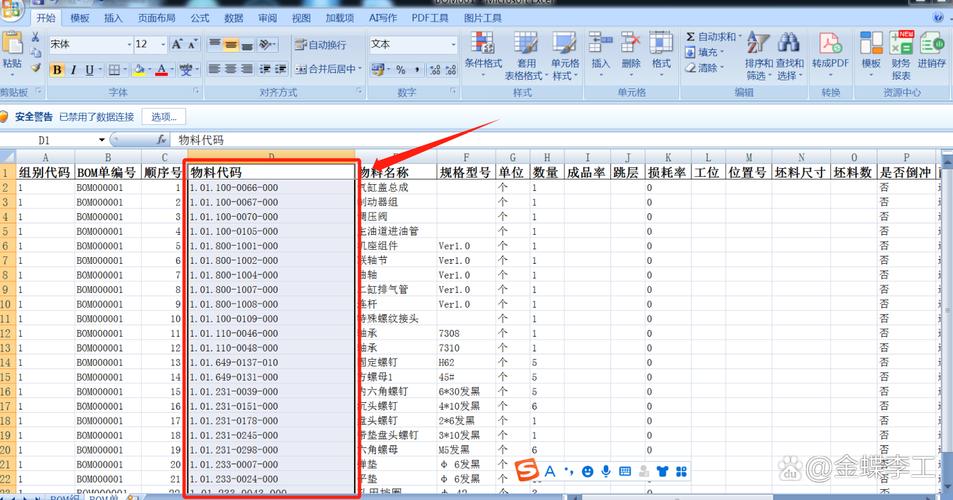Switch to the Insert (插入) ribbon tab
This screenshot has height=500, width=953.
[x=114, y=18]
